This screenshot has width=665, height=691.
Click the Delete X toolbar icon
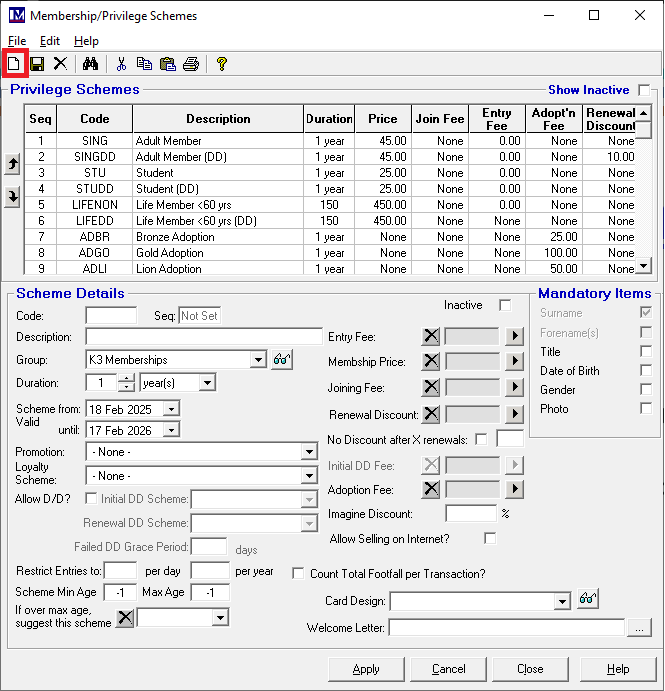tap(60, 64)
